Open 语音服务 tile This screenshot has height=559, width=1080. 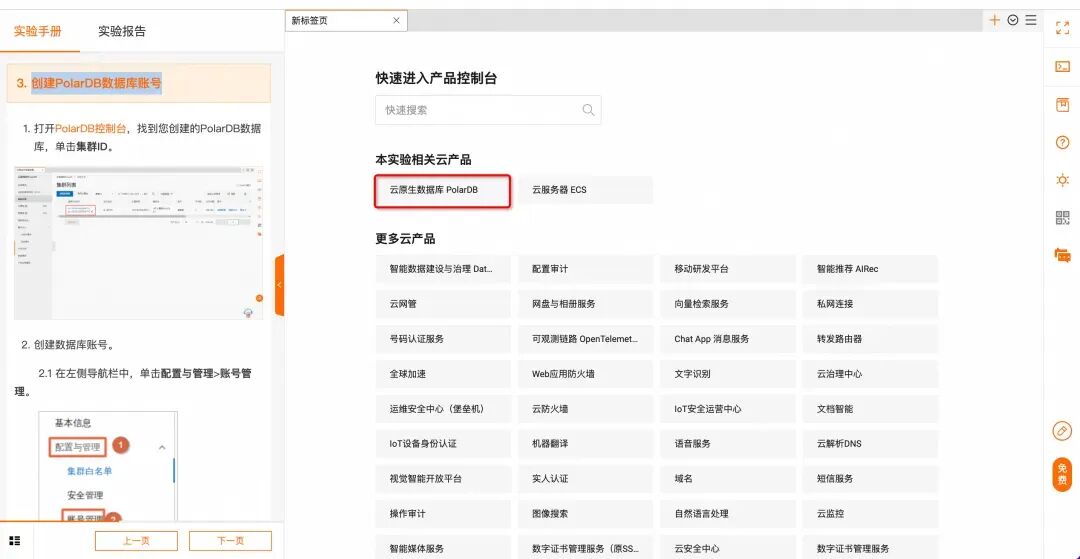[728, 444]
